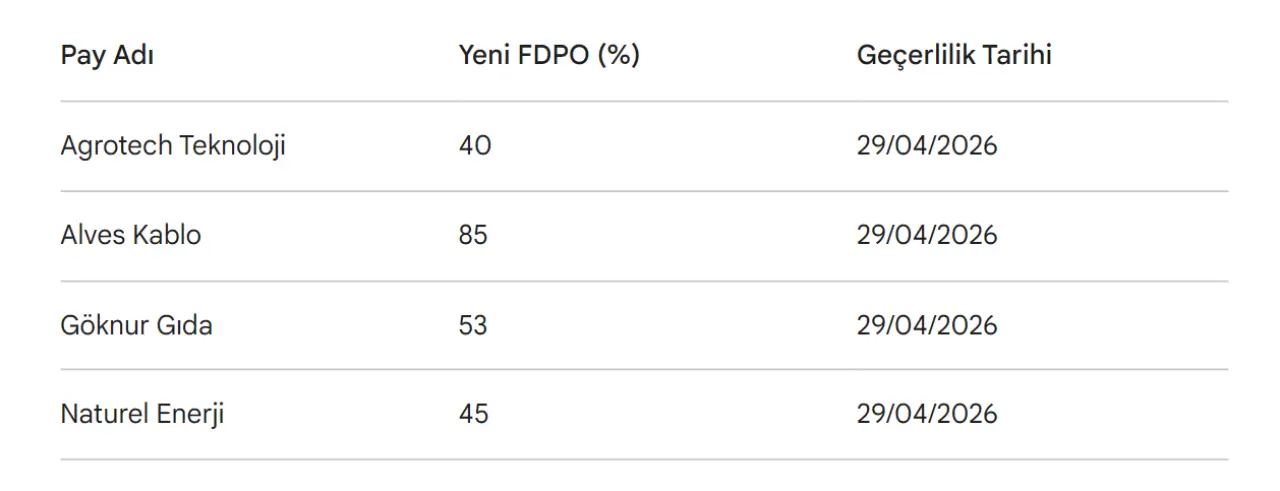Click the divider line below Agrotech Teknoloji row

click(644, 191)
